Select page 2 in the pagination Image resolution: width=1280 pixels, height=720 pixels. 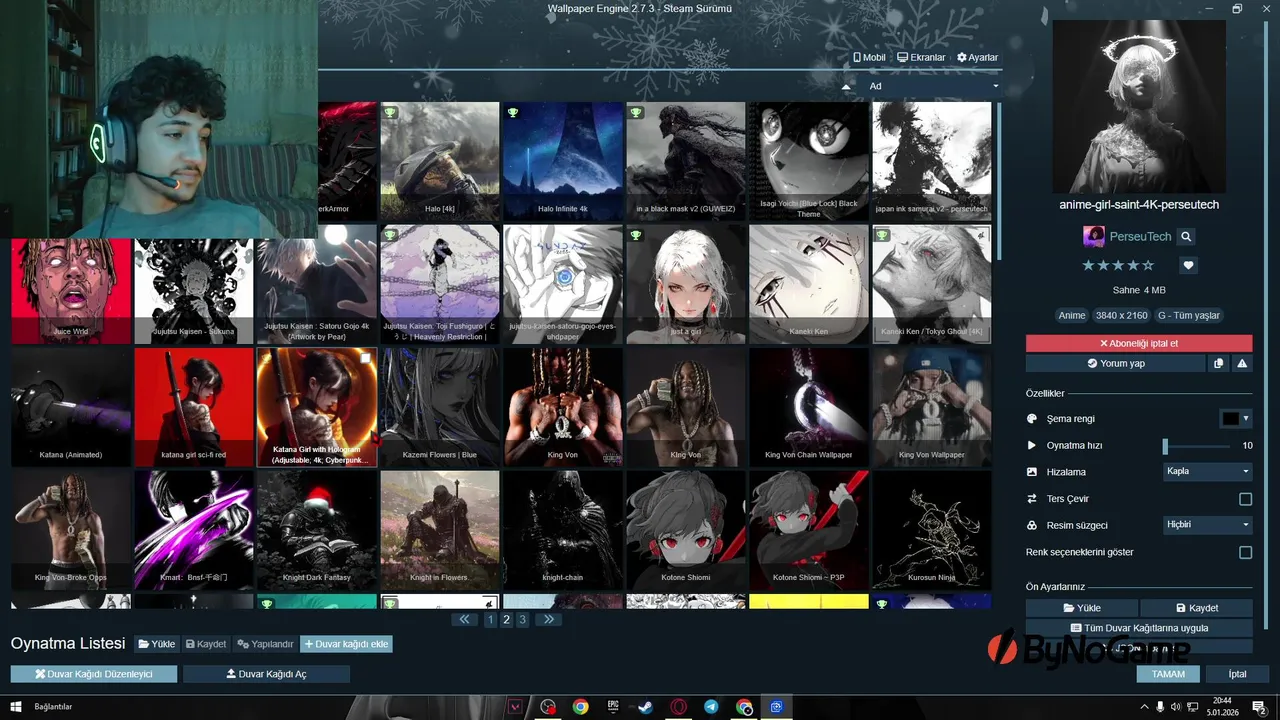[x=506, y=620]
